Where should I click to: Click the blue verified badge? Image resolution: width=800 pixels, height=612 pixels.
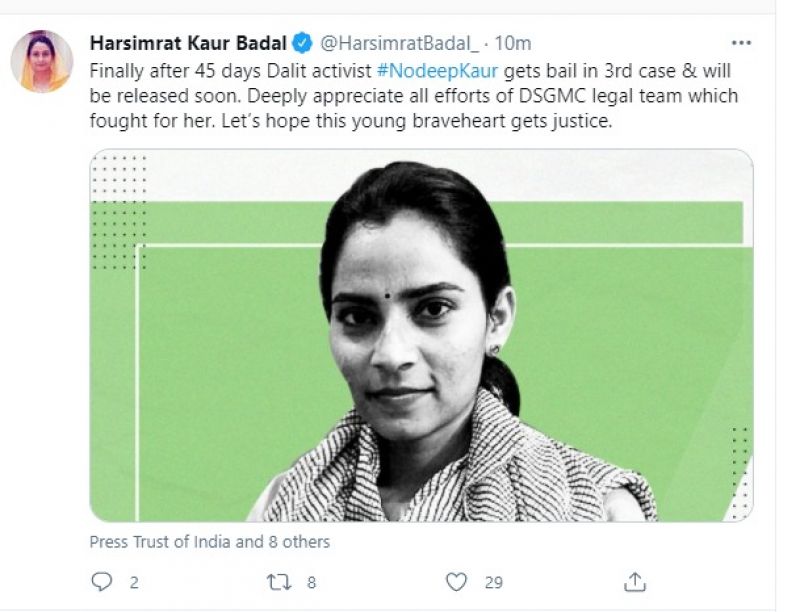(302, 43)
